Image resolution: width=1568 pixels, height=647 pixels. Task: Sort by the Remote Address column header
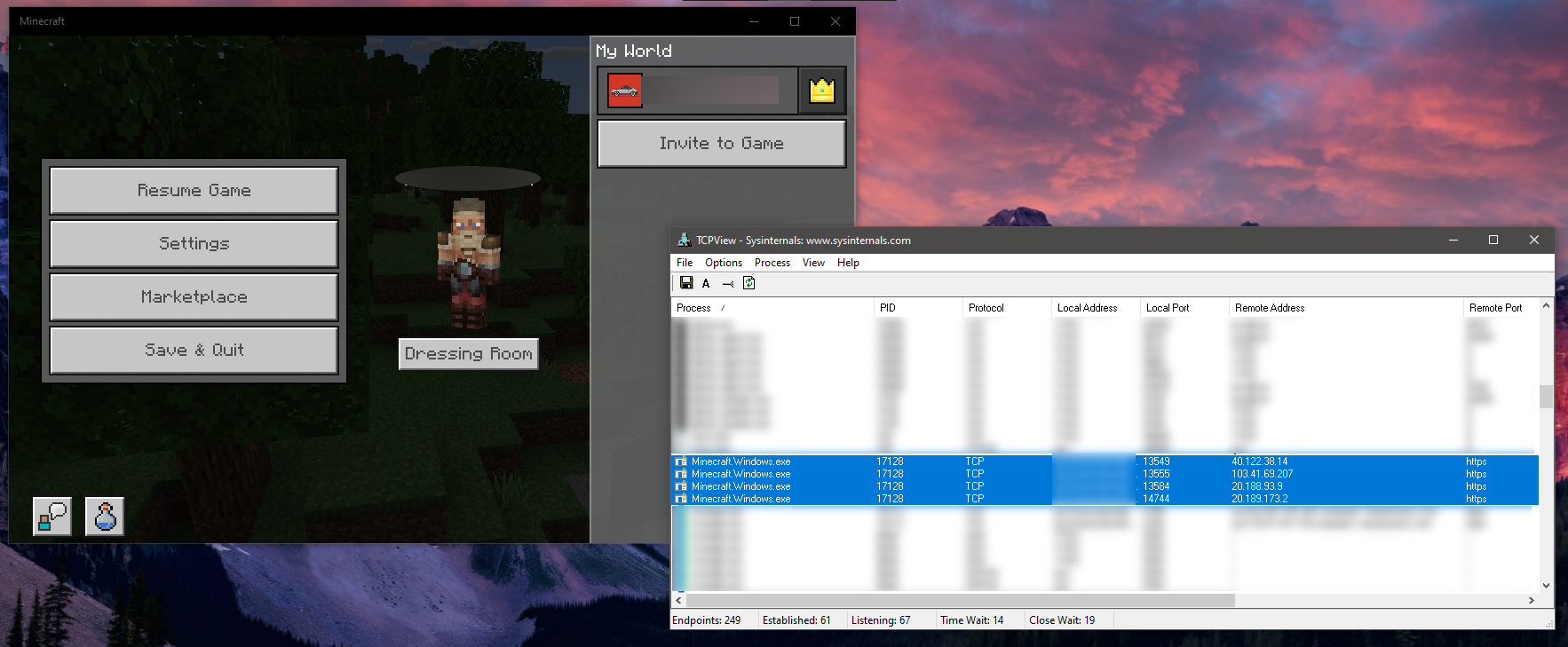coord(1346,308)
